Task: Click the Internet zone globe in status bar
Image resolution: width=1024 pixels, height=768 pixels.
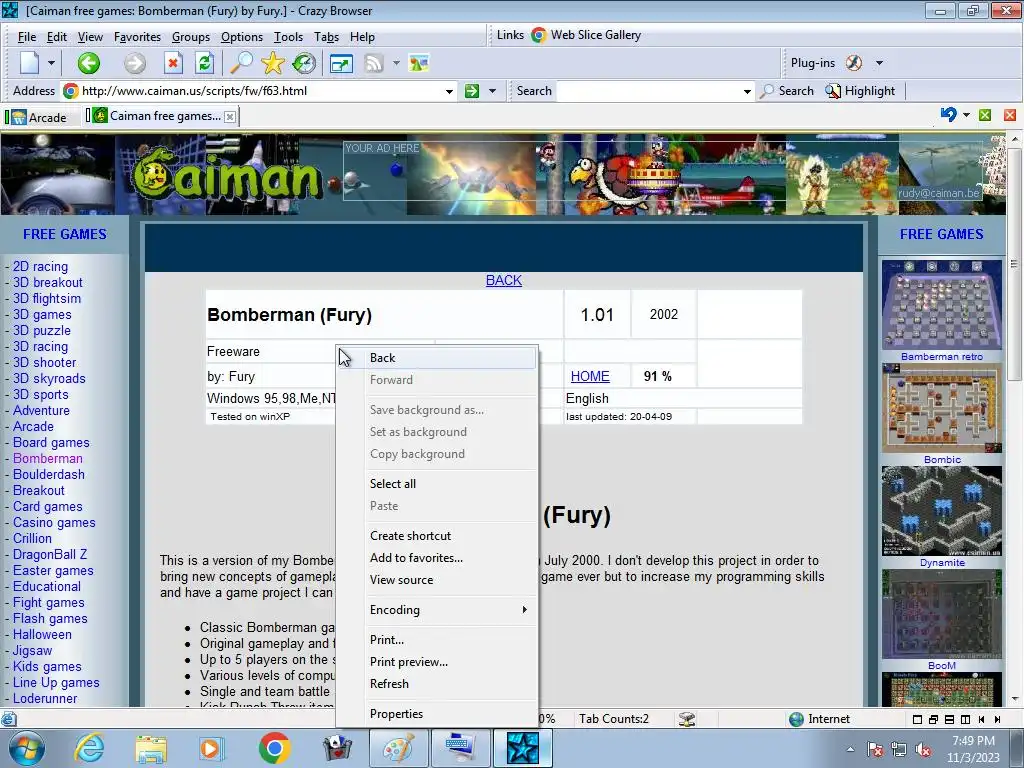Action: tap(796, 719)
